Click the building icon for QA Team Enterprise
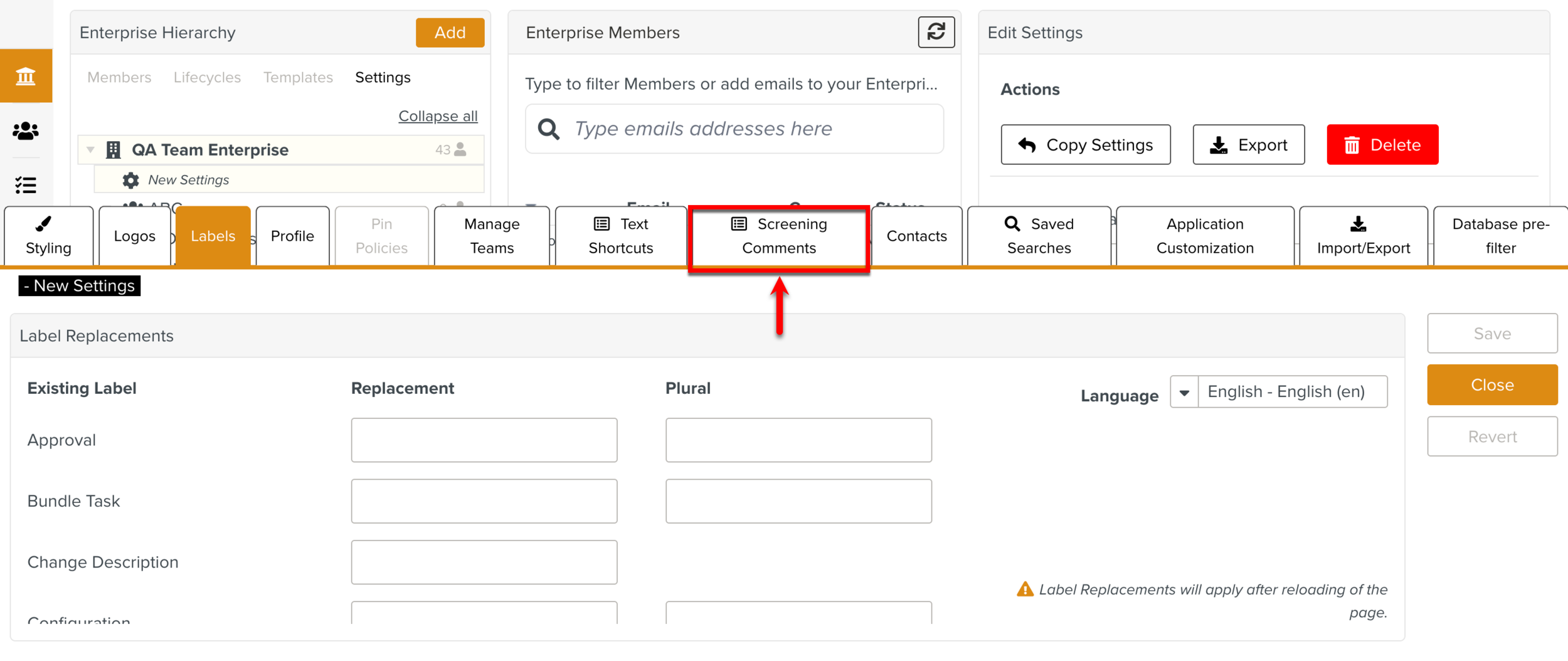1568x661 pixels. tap(114, 150)
